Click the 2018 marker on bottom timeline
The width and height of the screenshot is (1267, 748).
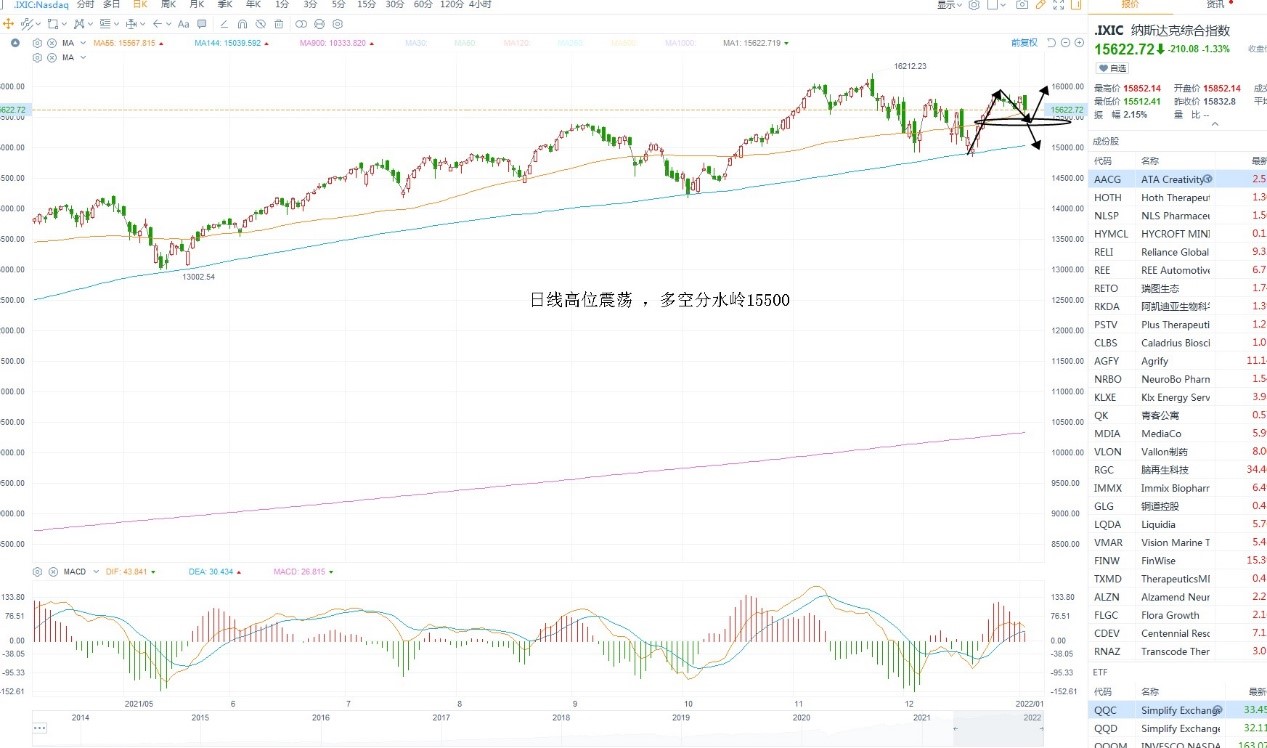[561, 718]
